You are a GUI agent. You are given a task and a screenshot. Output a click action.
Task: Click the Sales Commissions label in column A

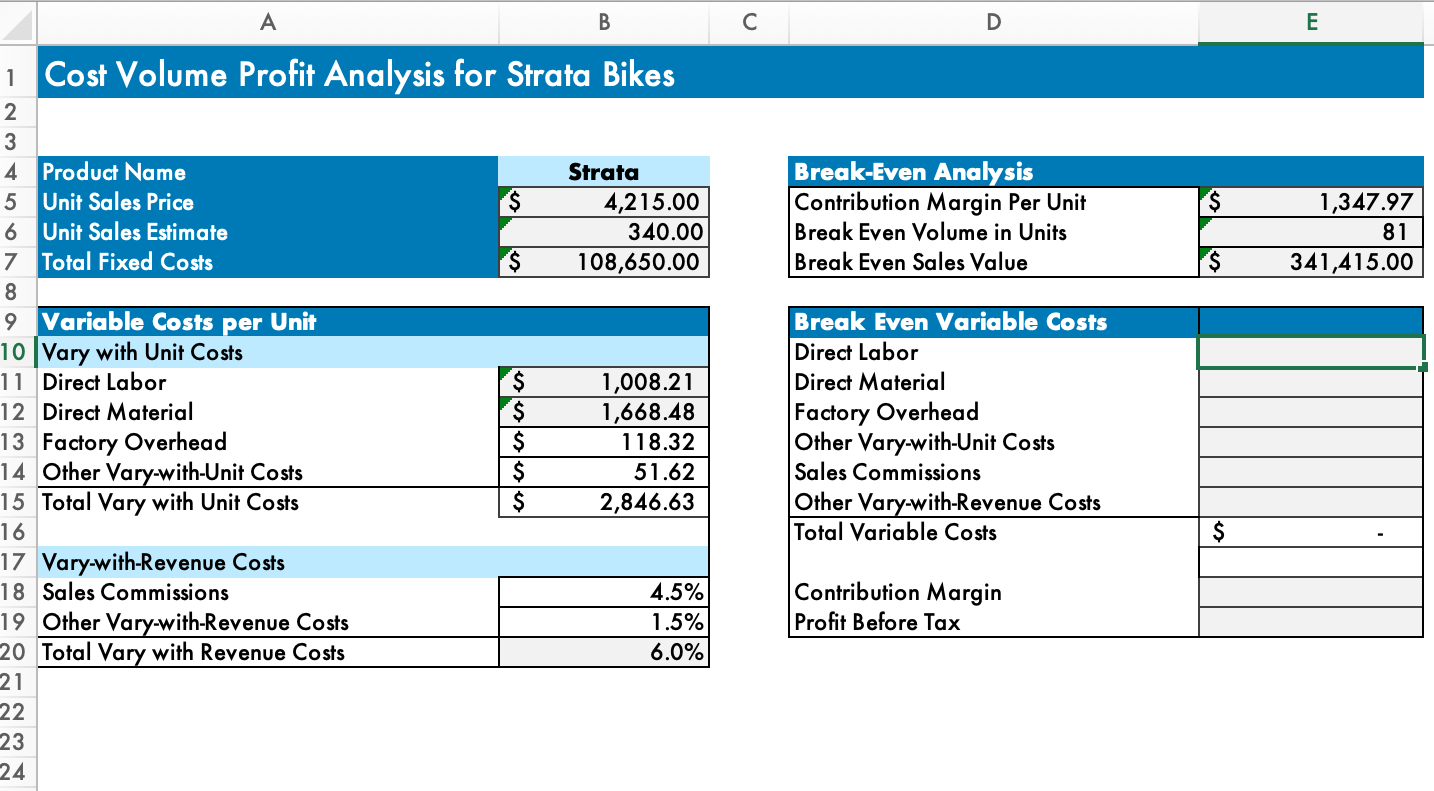[x=135, y=592]
